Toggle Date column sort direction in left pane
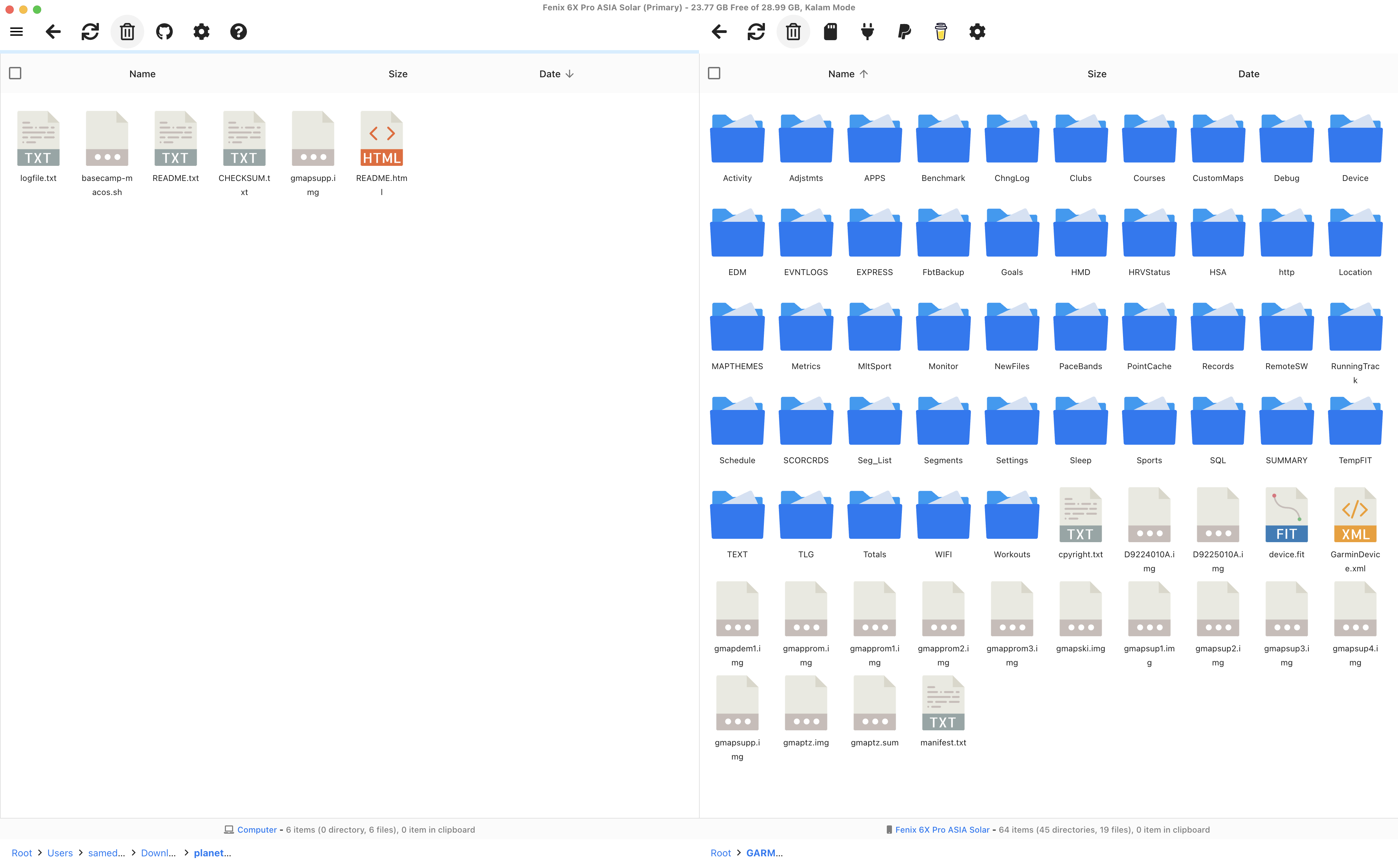 [x=555, y=73]
